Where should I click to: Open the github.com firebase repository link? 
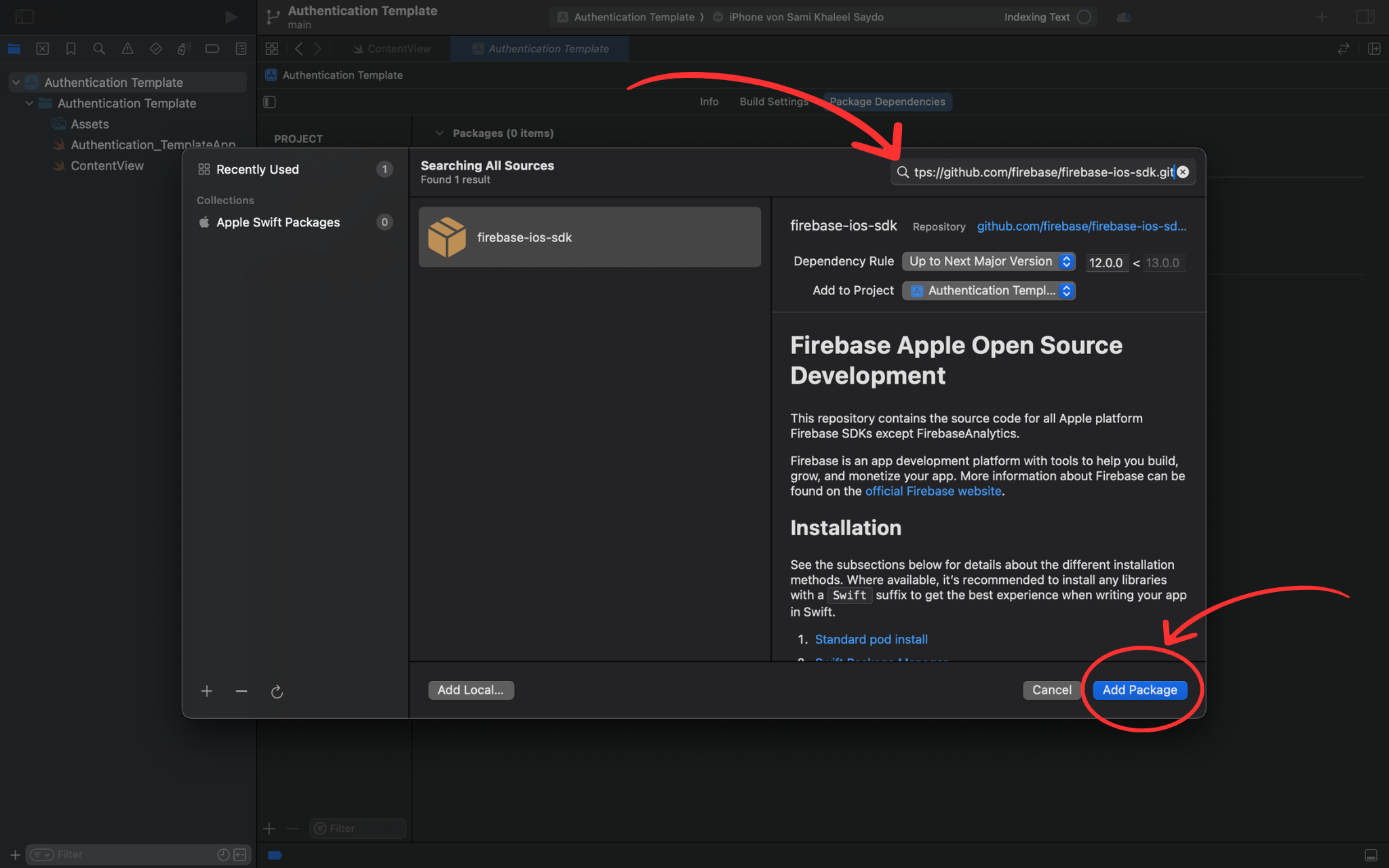tap(1081, 226)
